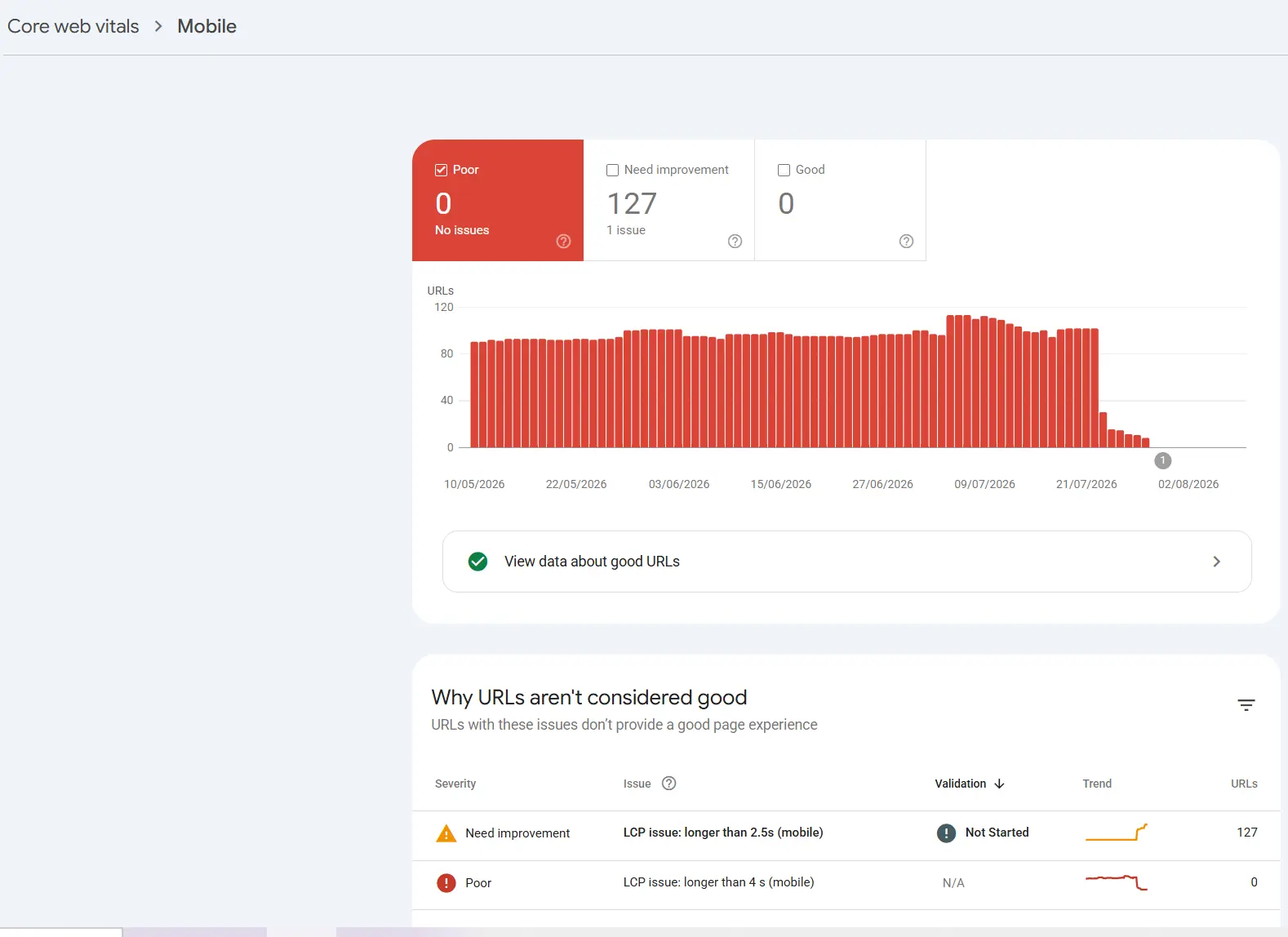The image size is (1288, 937).
Task: Click the Trend column header
Action: click(1096, 784)
